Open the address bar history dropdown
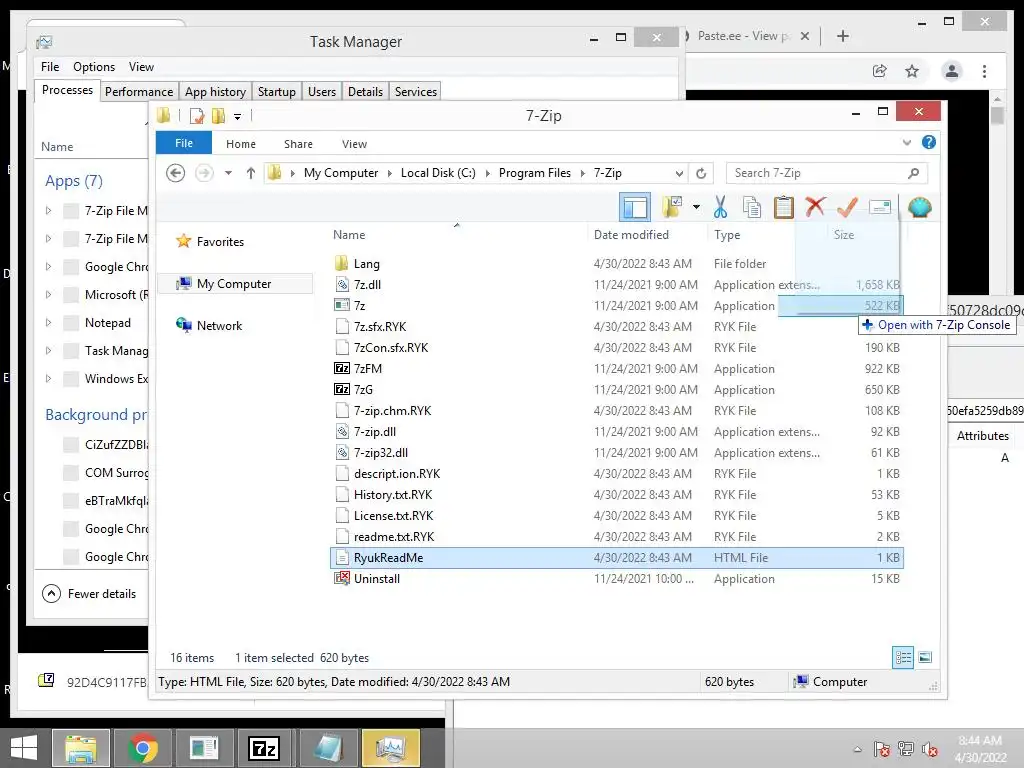The image size is (1024, 768). (x=679, y=173)
